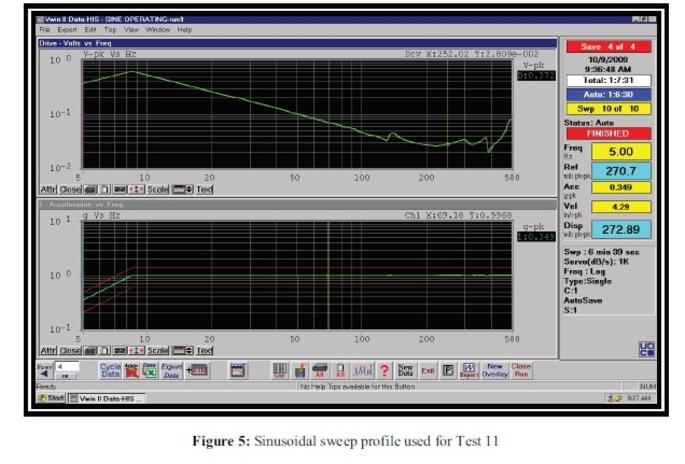Click Text button under Acceleration graph

pyautogui.click(x=204, y=351)
